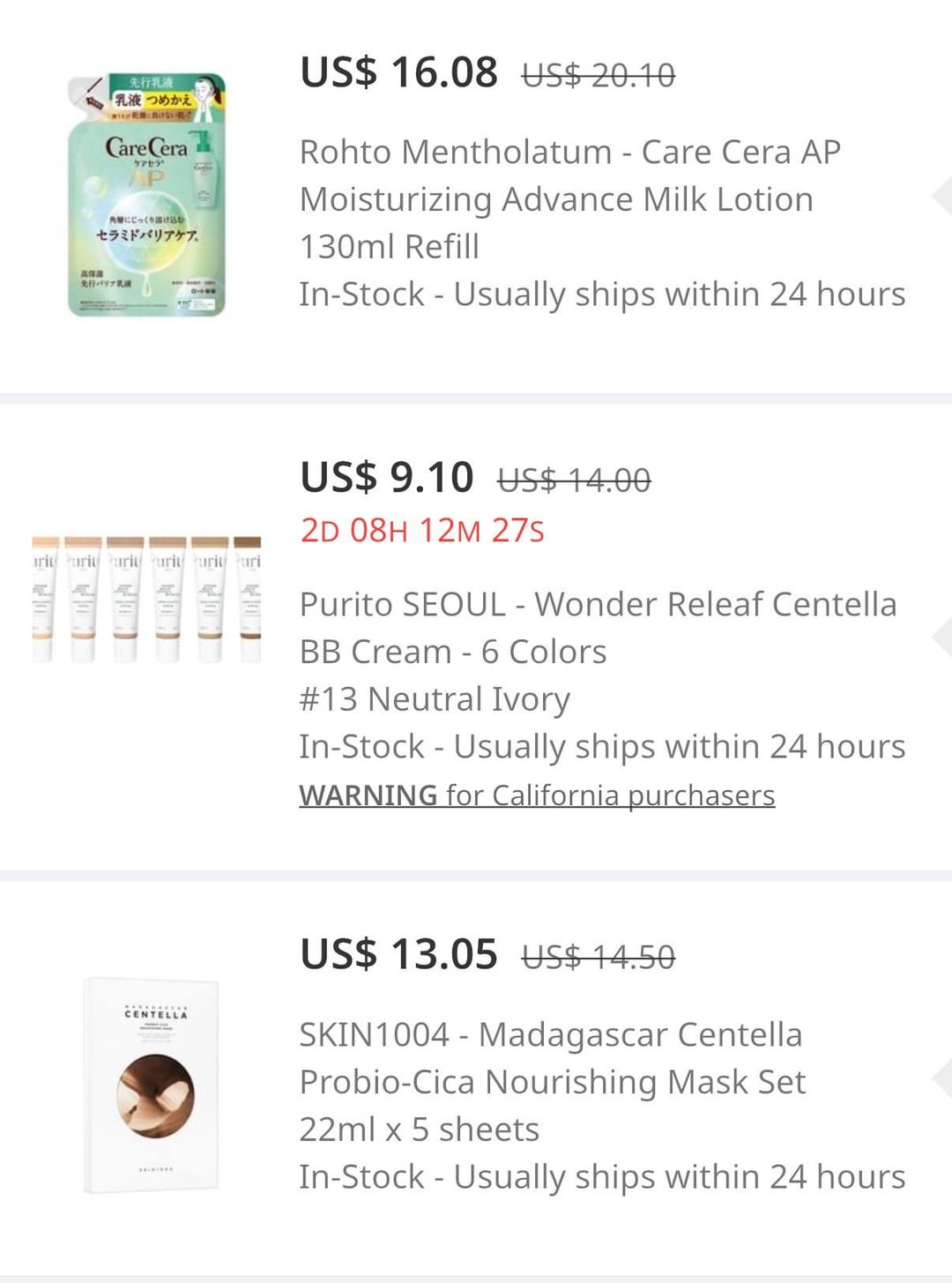Tap the crossed-out US$ 14.50 price
This screenshot has width=952, height=1283.
coord(599,958)
